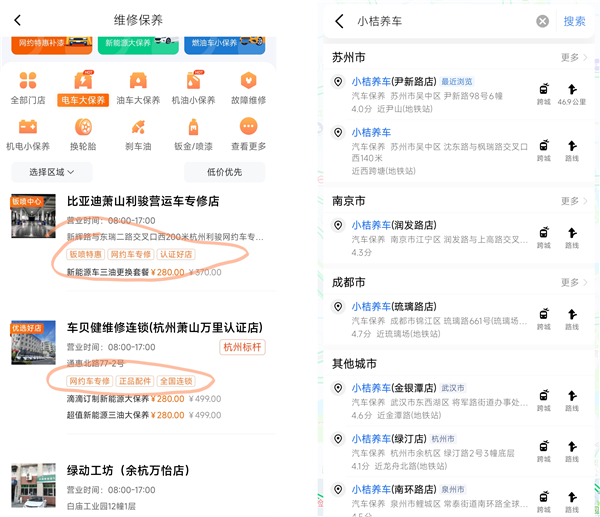Screen dimensions: 600x517
Task: Tap the 最近浏览 tag
Action: pyautogui.click(x=457, y=82)
